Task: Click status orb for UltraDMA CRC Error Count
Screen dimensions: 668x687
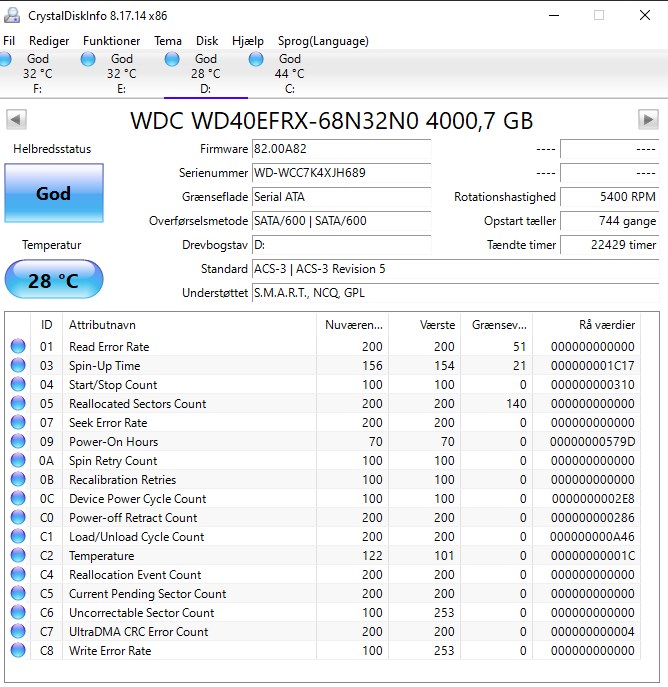Action: pyautogui.click(x=18, y=631)
